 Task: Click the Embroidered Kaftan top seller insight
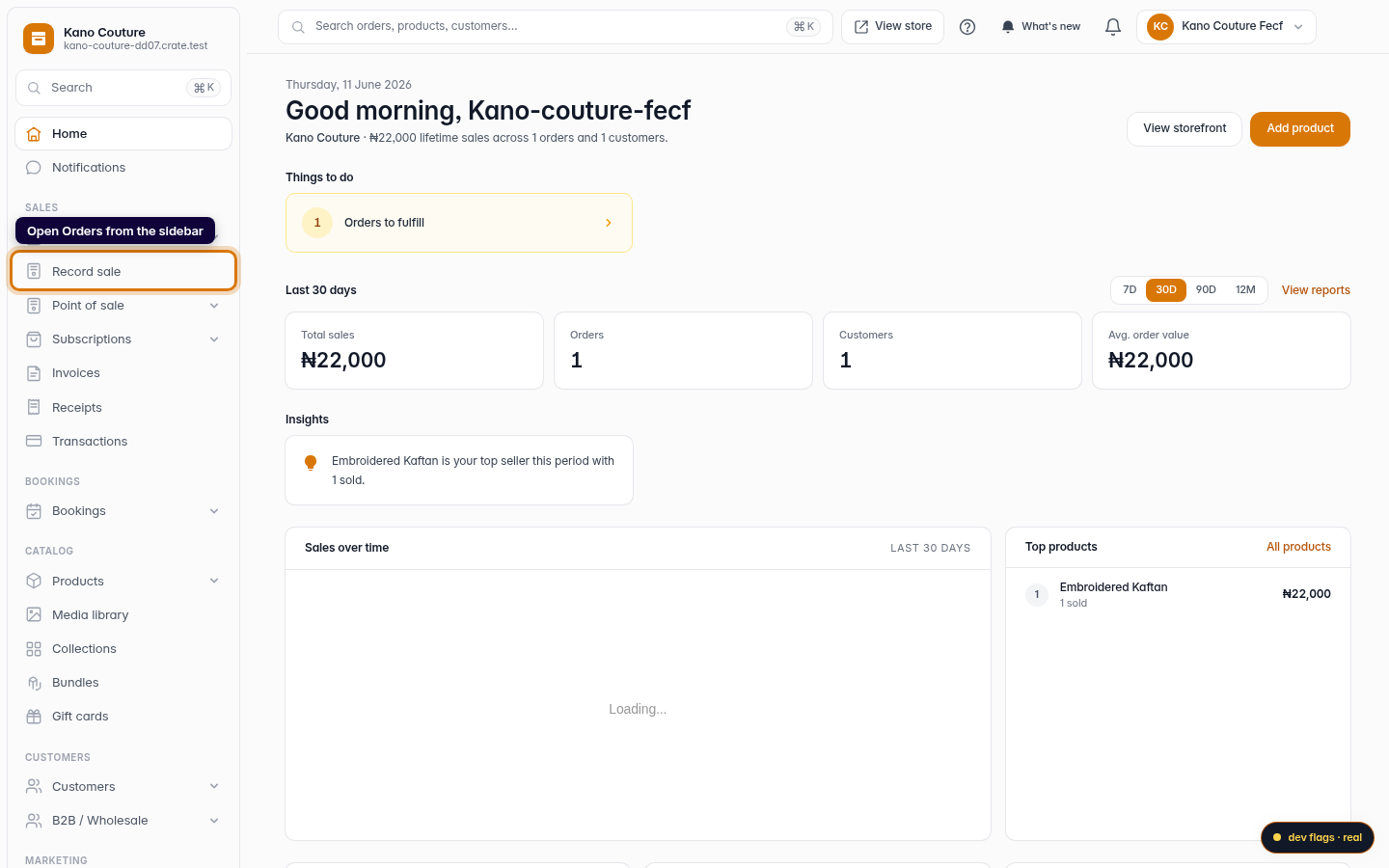459,471
